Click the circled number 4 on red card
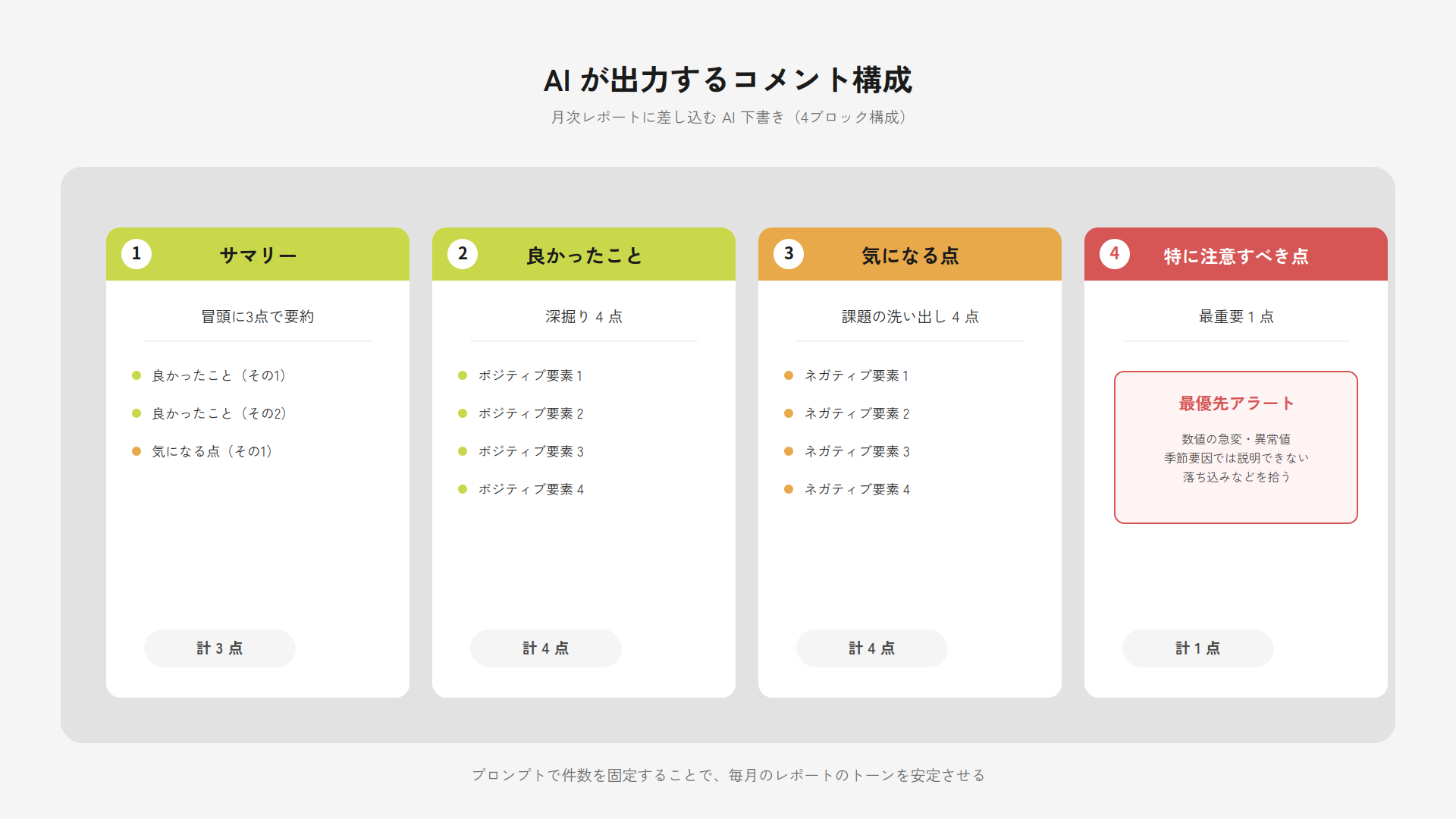1456x819 pixels. point(1115,254)
